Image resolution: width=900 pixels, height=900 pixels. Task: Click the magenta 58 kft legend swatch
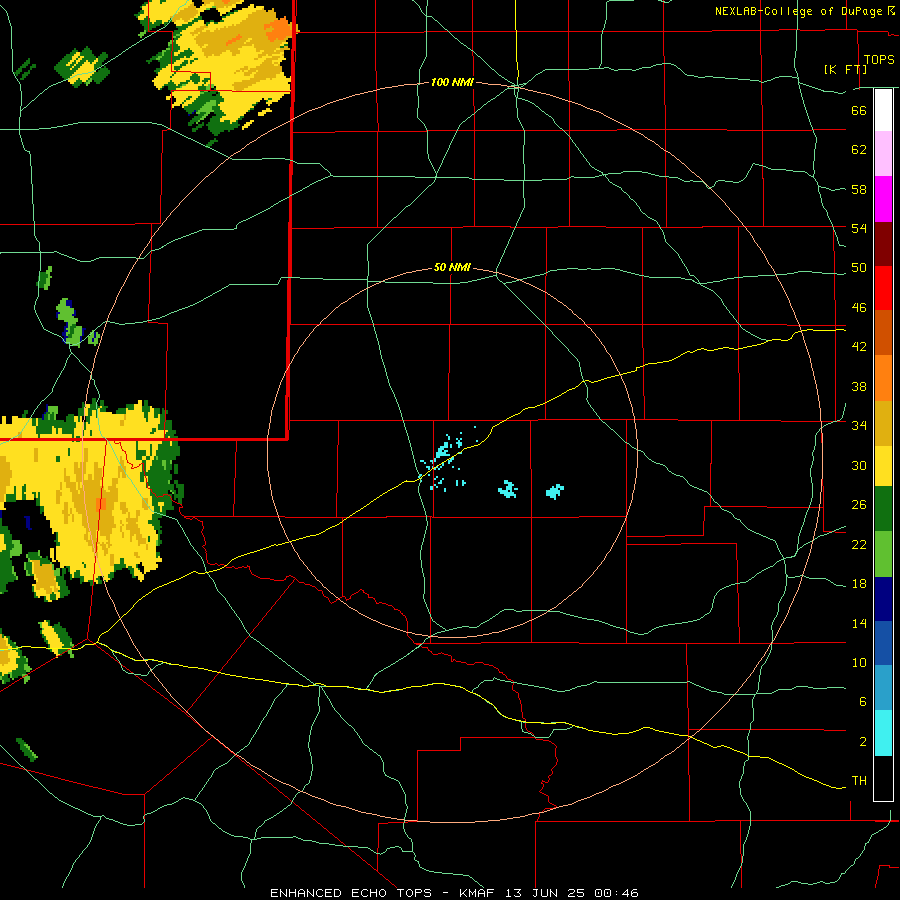[x=883, y=199]
